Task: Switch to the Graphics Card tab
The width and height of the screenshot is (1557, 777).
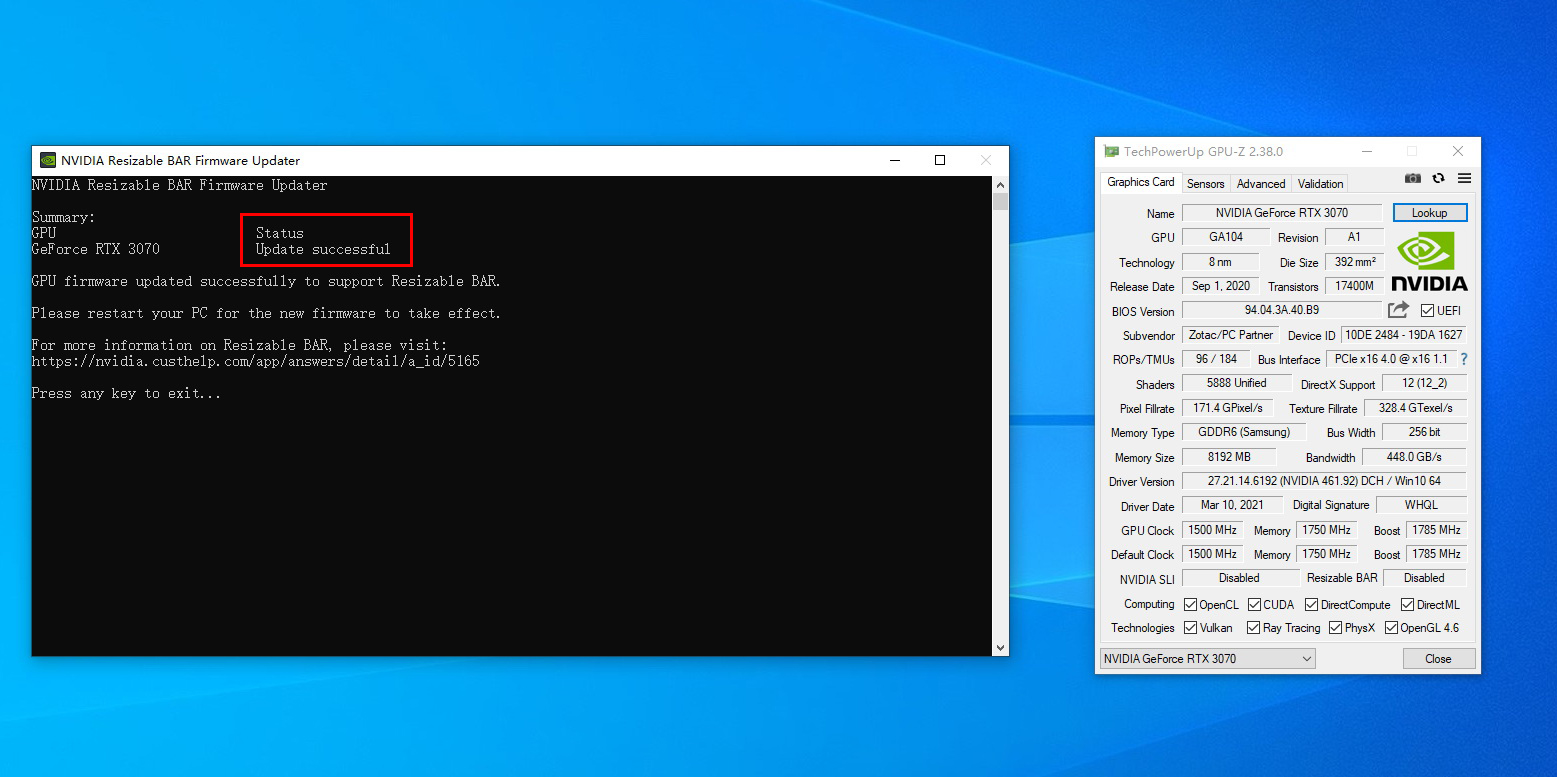Action: pos(1140,182)
